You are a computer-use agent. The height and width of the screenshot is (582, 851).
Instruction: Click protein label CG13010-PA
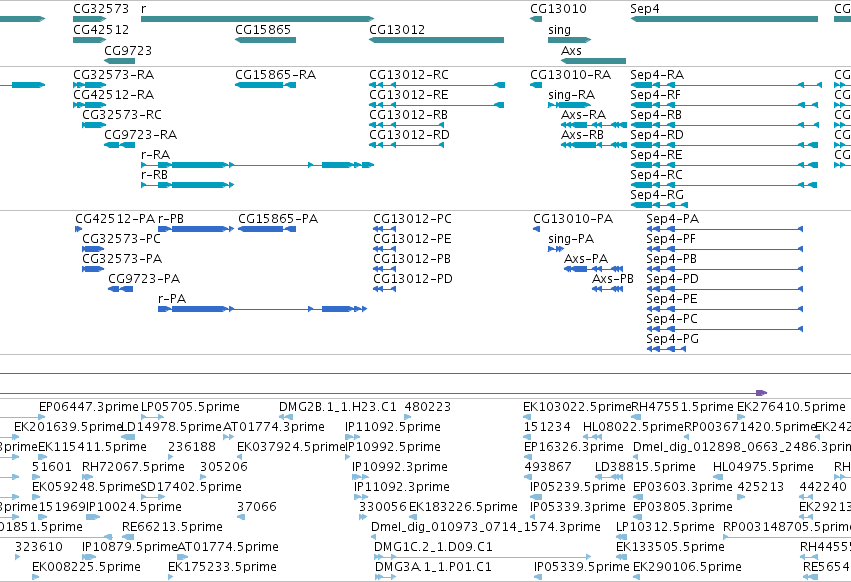pyautogui.click(x=573, y=219)
